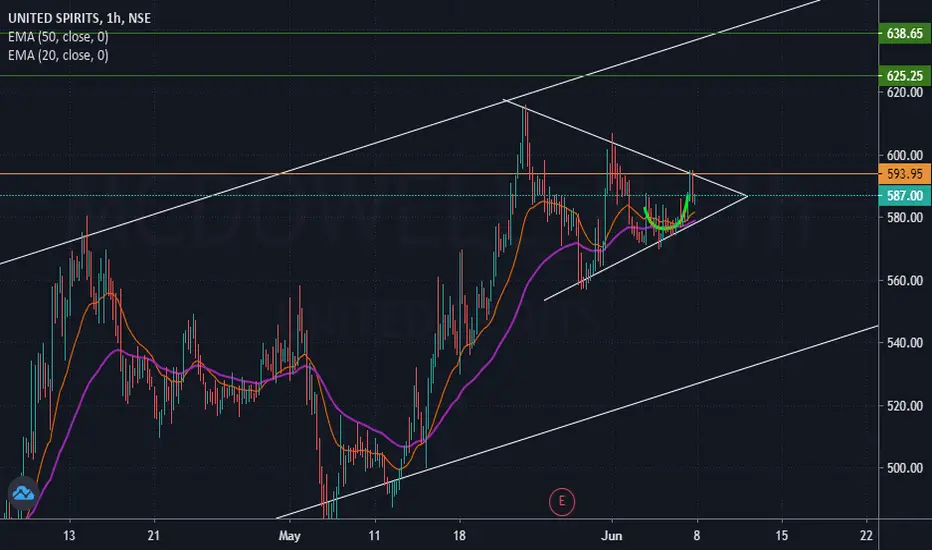
Task: Select the EMA (50, close, 0) legend
Action: pyautogui.click(x=58, y=37)
